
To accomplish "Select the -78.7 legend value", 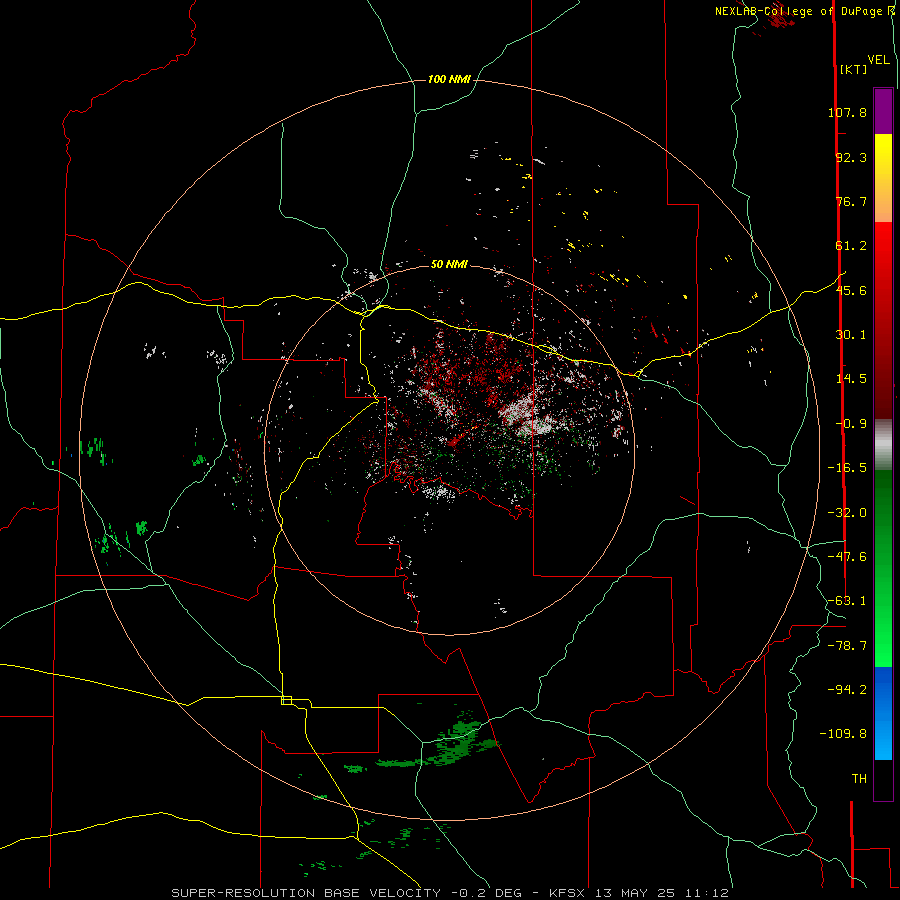I will click(847, 646).
